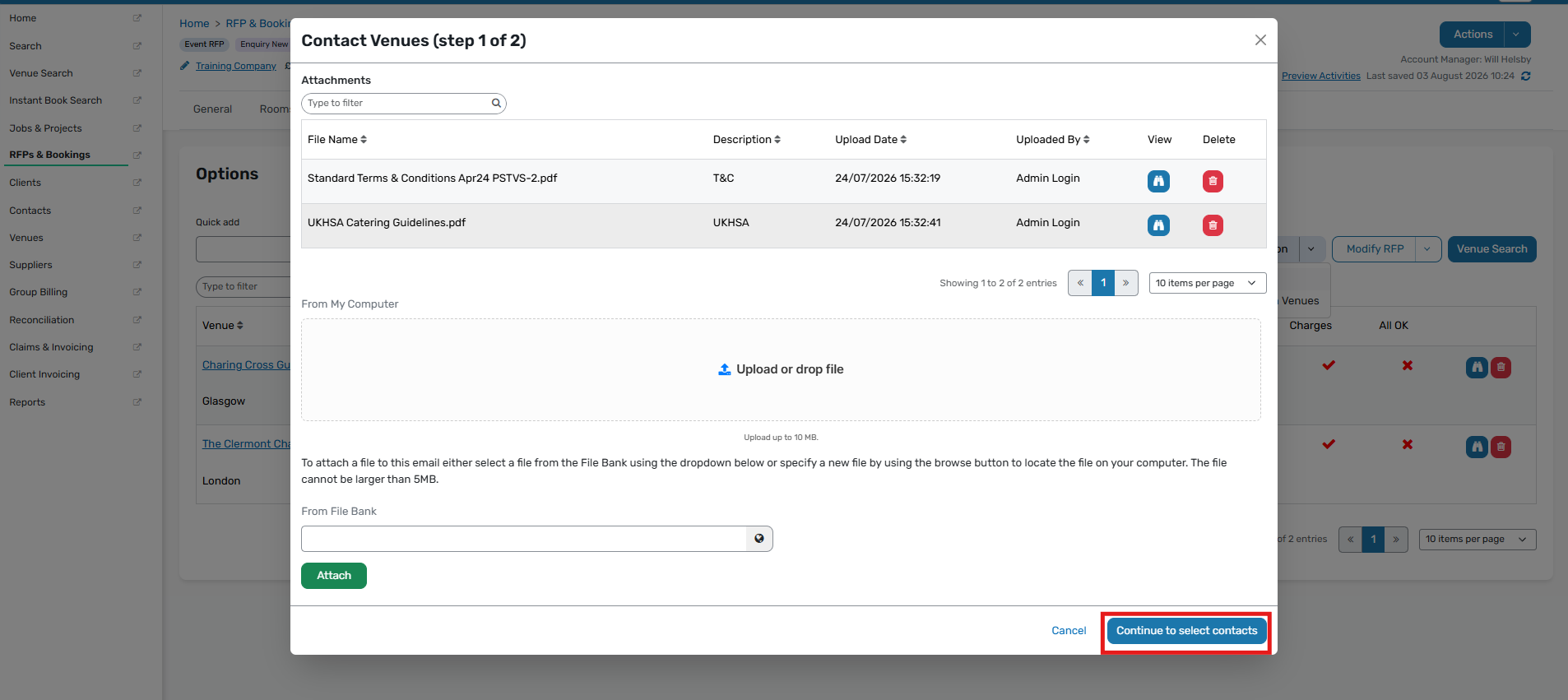View the Standard Terms & Conditions PDF attachment
This screenshot has height=700, width=1568.
[1158, 181]
